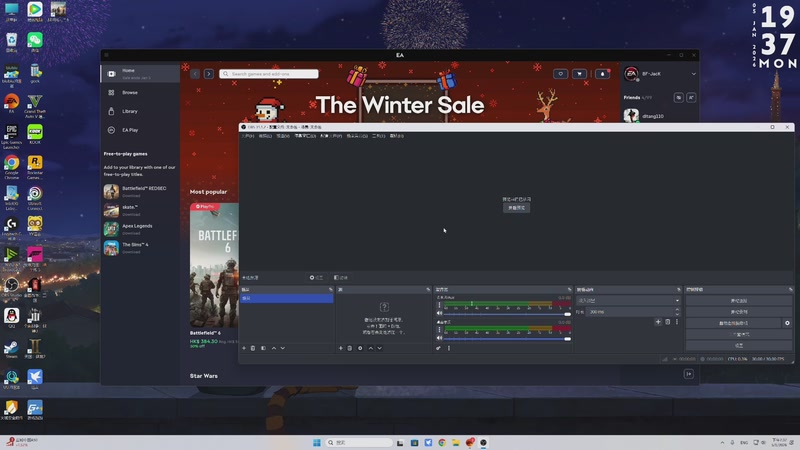Click the Windows Start button on taskbar
Image resolution: width=800 pixels, height=450 pixels.
click(317, 442)
